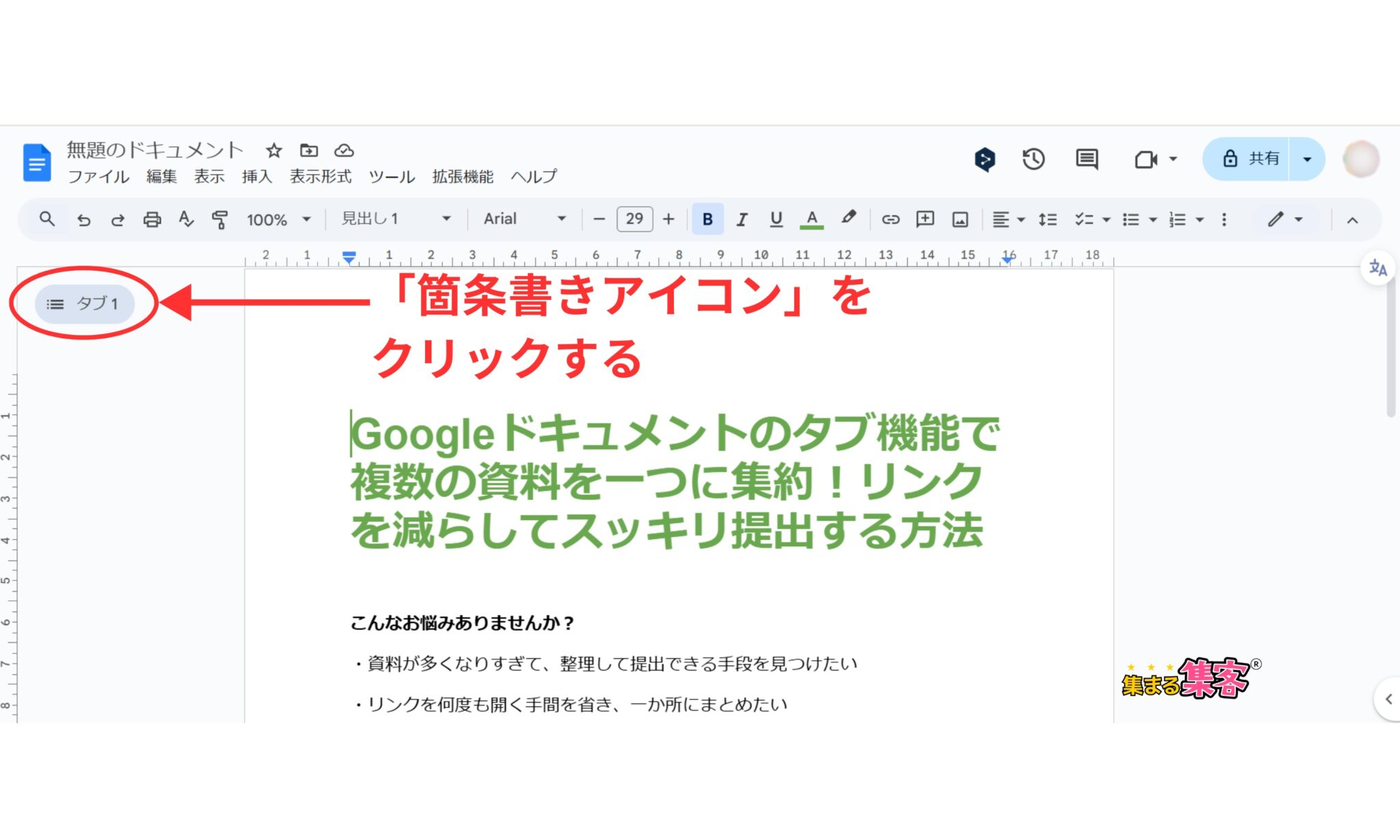Open the translate floating icon
The width and height of the screenshot is (1400, 840).
1377,268
